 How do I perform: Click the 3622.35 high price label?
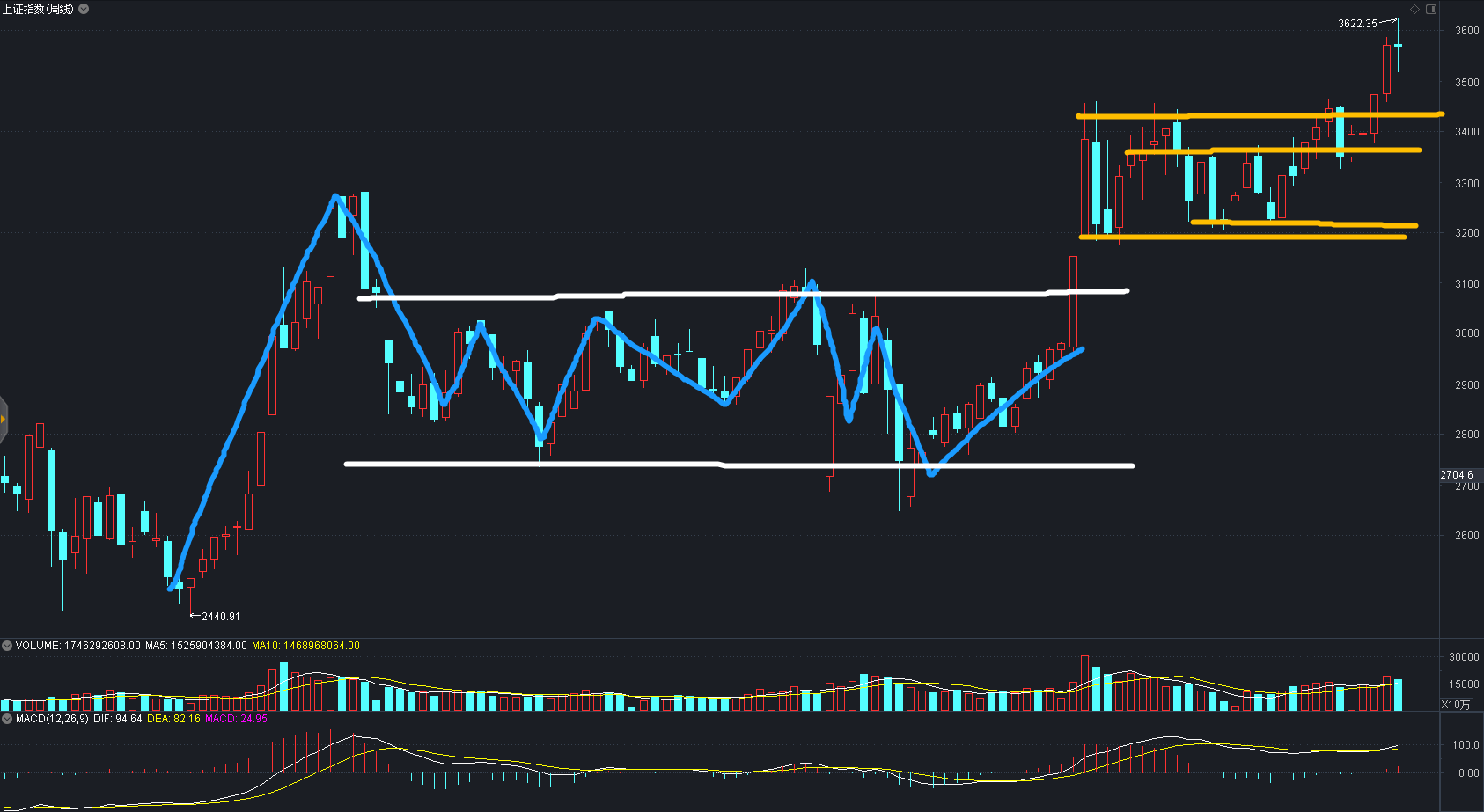click(x=1357, y=24)
